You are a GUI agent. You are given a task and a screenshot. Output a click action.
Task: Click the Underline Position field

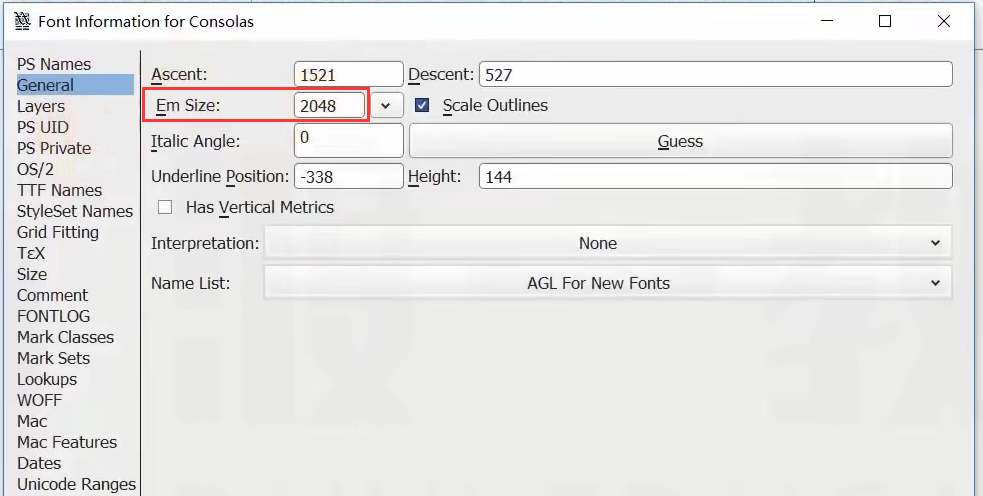pos(349,177)
